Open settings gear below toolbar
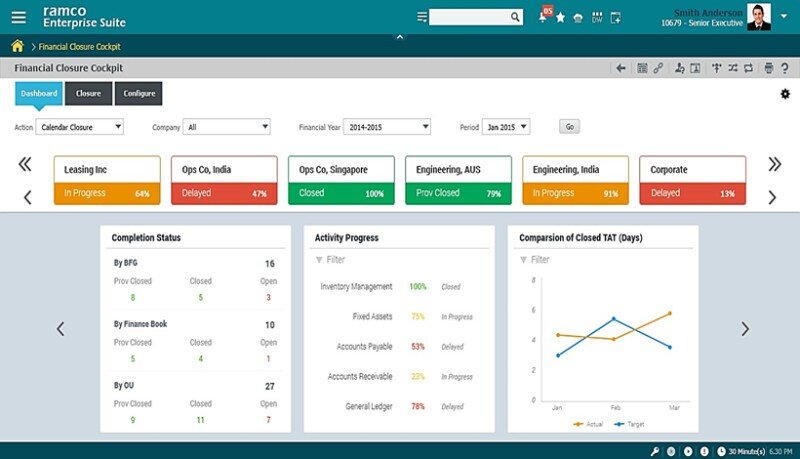The width and height of the screenshot is (800, 459). (x=785, y=94)
